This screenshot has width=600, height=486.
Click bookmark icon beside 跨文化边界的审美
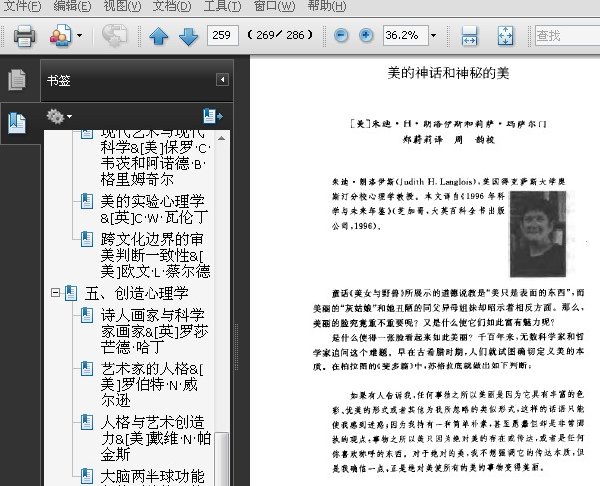point(86,240)
